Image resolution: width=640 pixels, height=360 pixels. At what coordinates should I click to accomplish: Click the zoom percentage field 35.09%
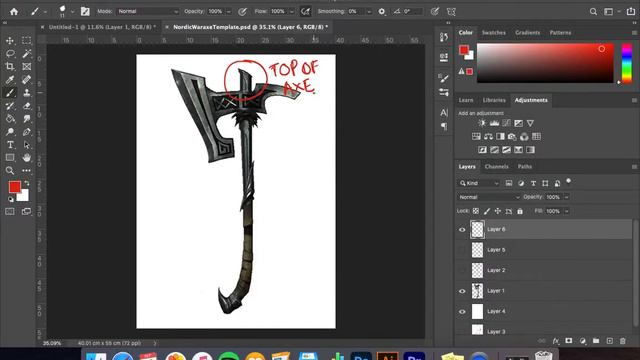point(52,343)
